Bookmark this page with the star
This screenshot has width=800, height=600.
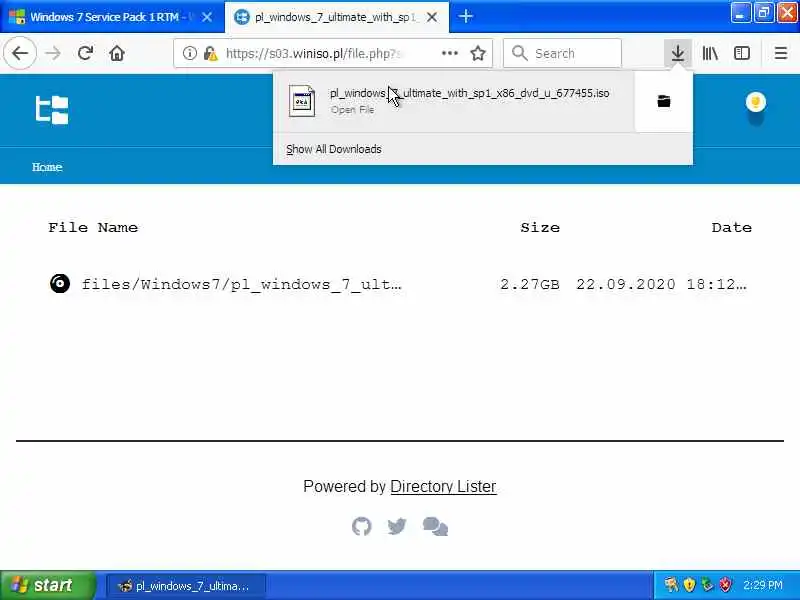(478, 53)
